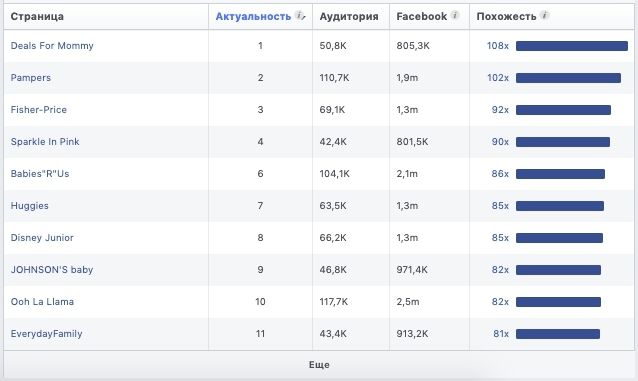Expand more rows with Еще button
638x381 pixels.
pos(319,365)
